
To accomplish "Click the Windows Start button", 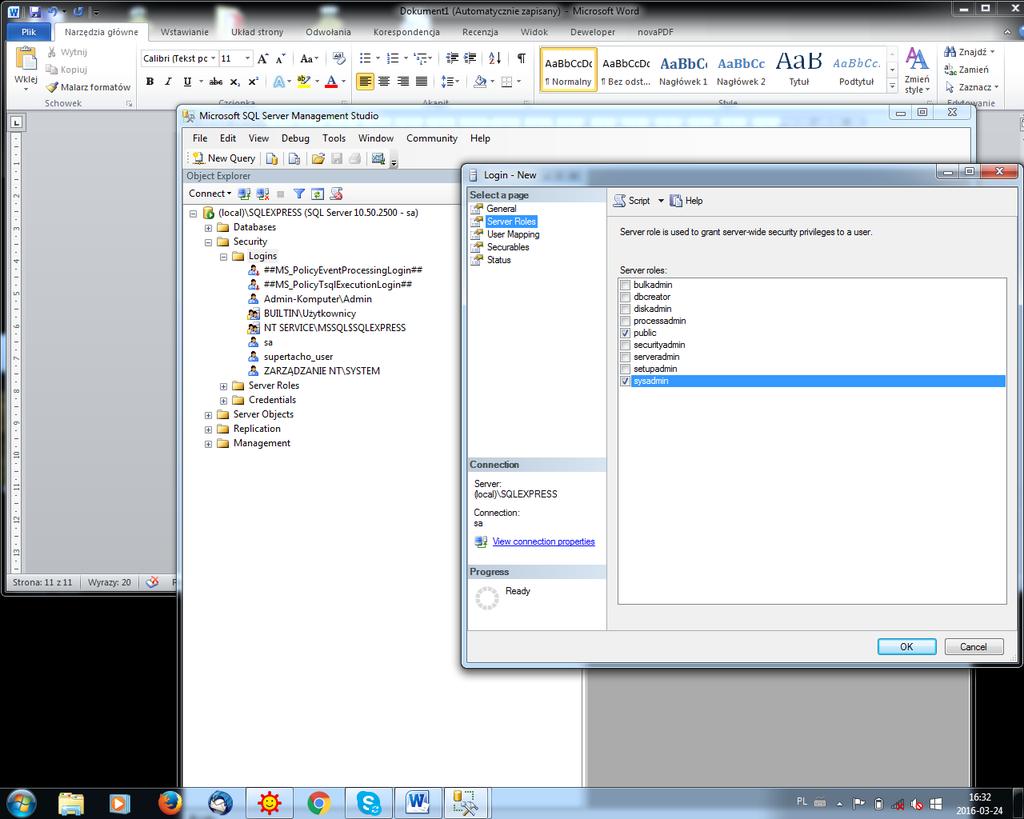I will click(21, 803).
